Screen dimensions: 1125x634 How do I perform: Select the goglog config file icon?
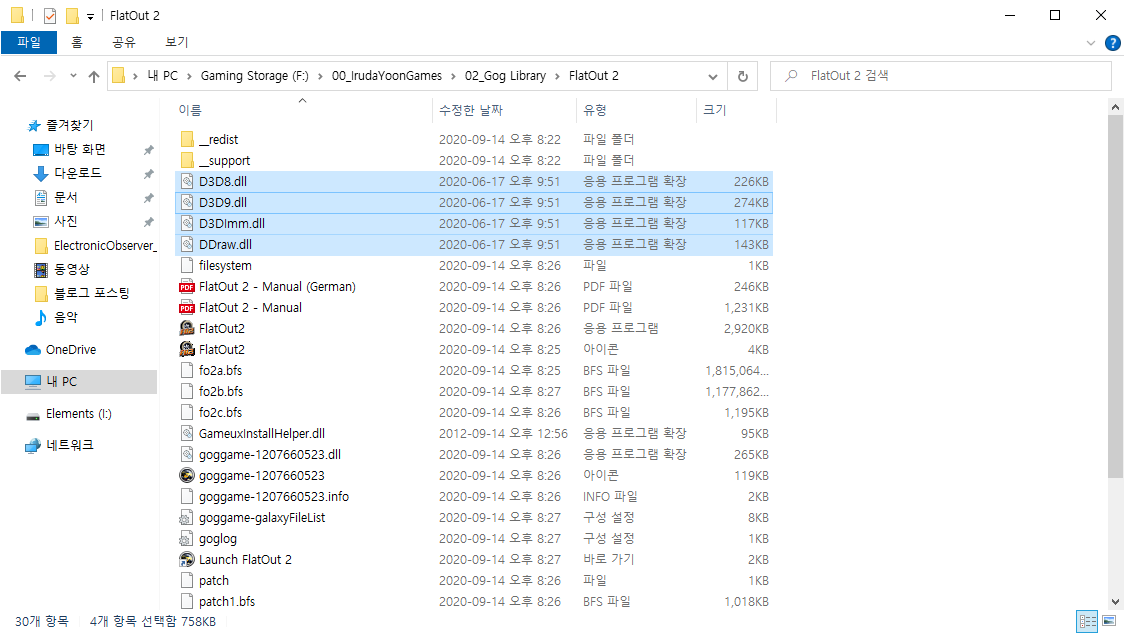(x=187, y=539)
